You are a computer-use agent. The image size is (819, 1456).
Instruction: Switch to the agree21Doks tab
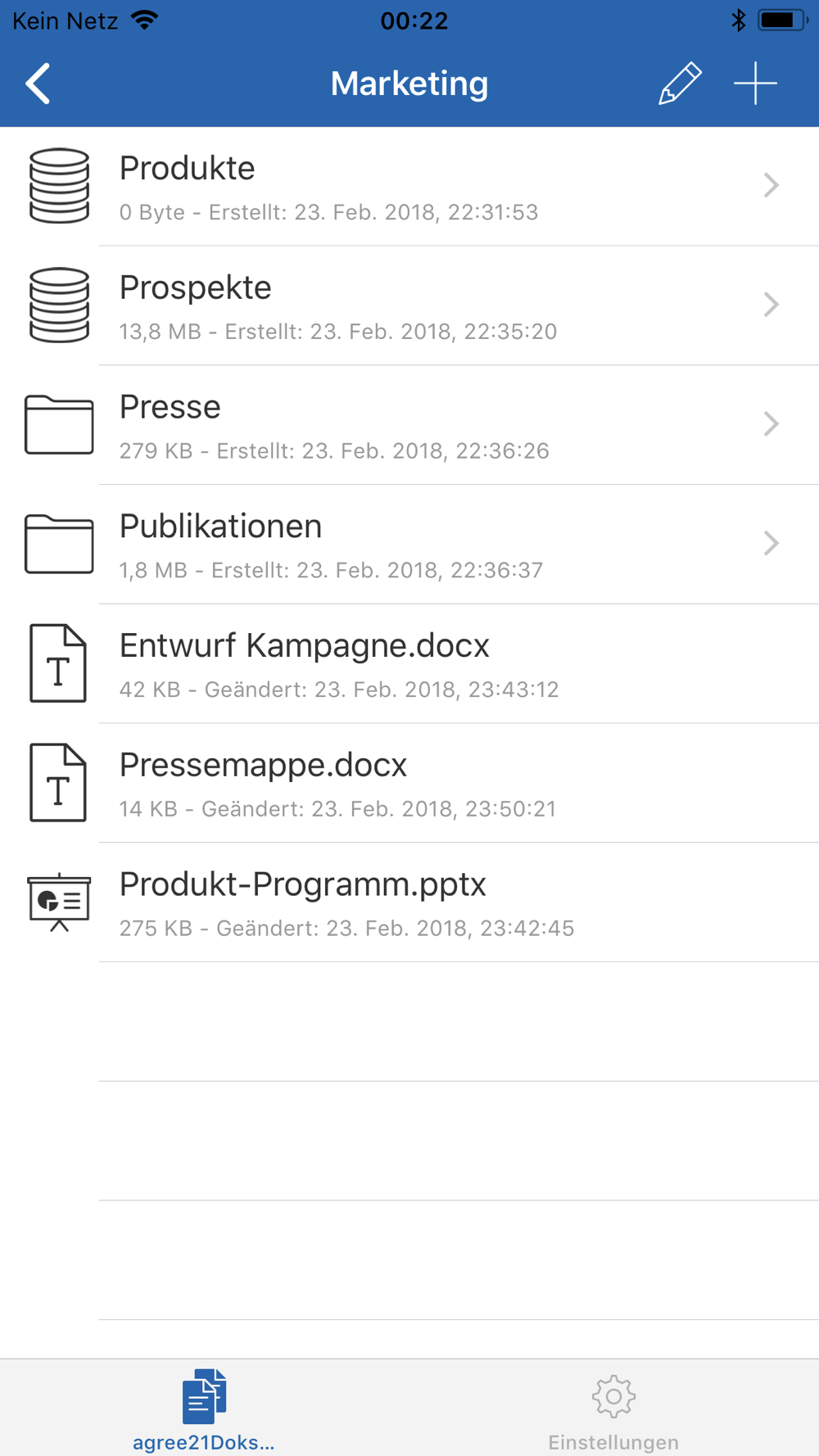click(204, 1409)
